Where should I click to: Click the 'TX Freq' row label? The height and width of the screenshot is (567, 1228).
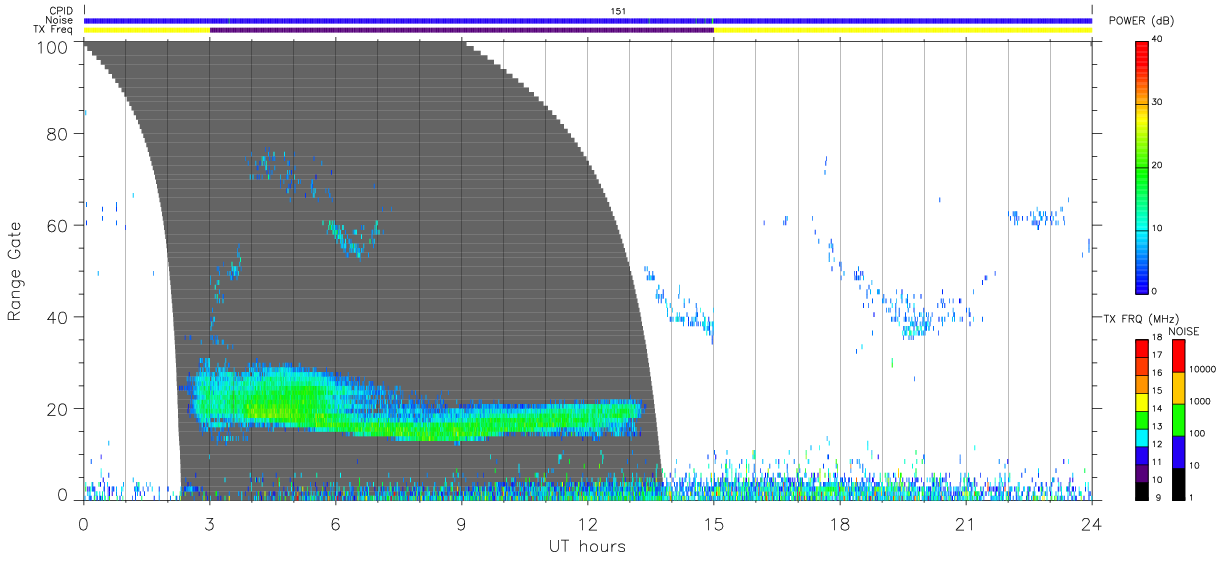click(x=54, y=30)
